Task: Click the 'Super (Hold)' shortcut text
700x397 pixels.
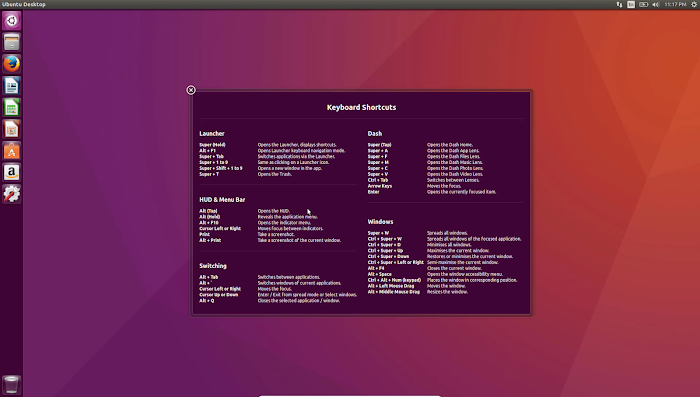Action: [212, 145]
